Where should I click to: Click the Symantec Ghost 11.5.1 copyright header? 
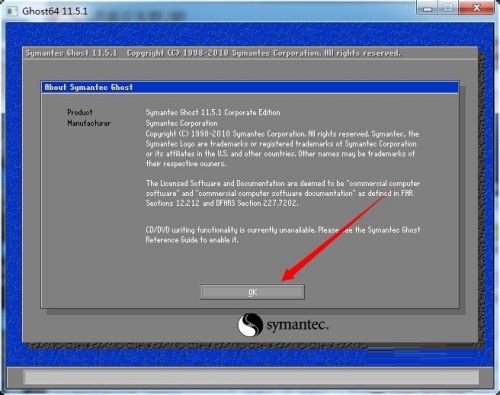[x=213, y=53]
